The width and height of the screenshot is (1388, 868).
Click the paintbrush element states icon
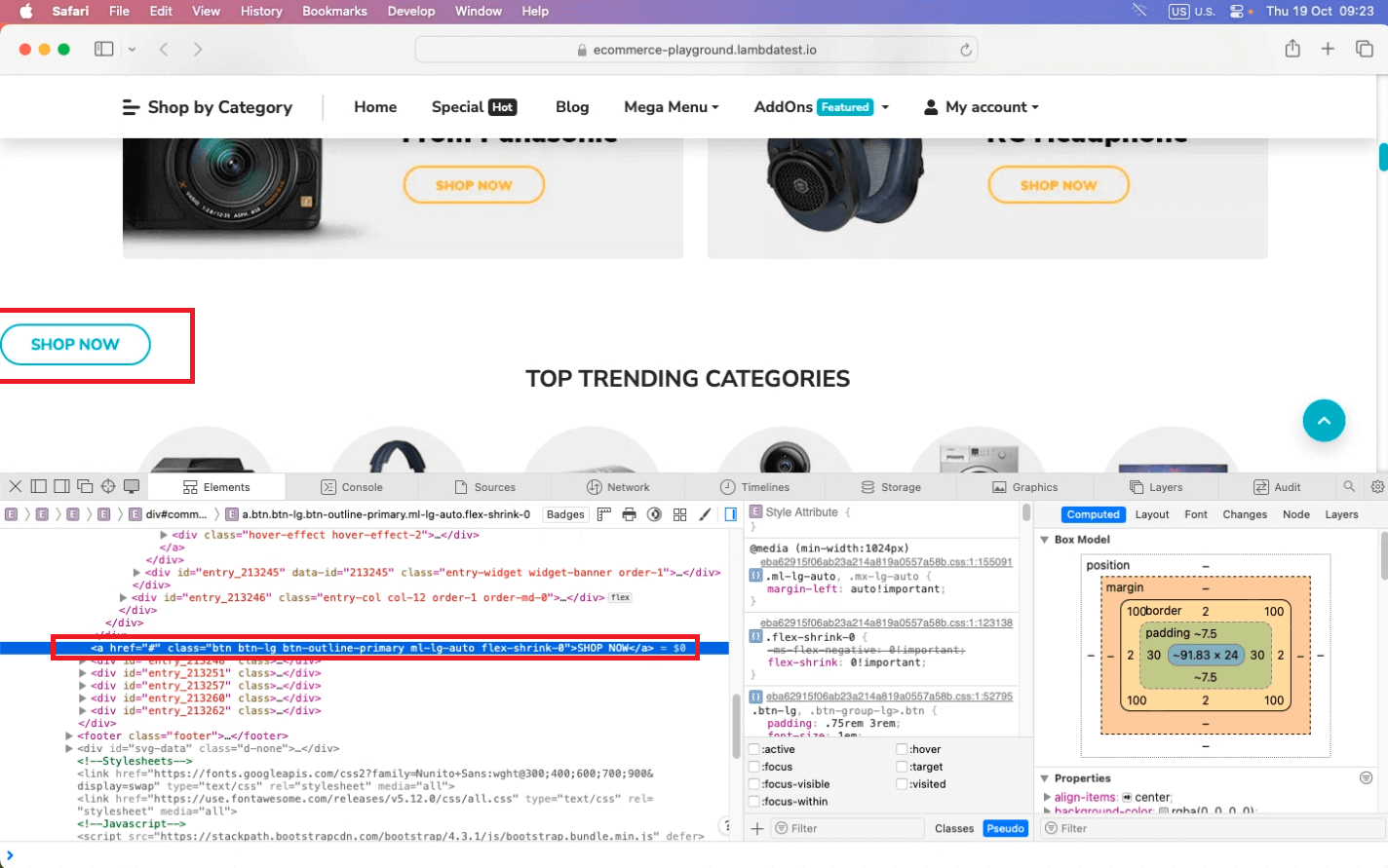coord(705,513)
